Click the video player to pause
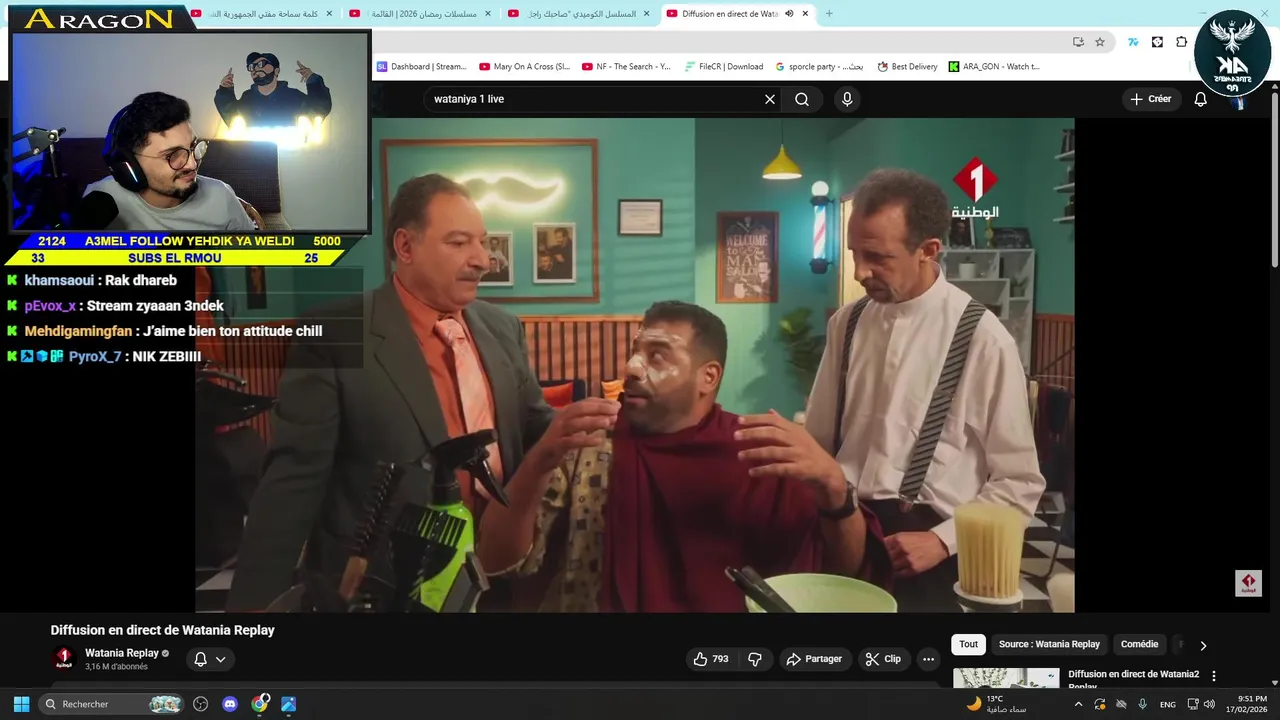1280x720 pixels. (634, 365)
